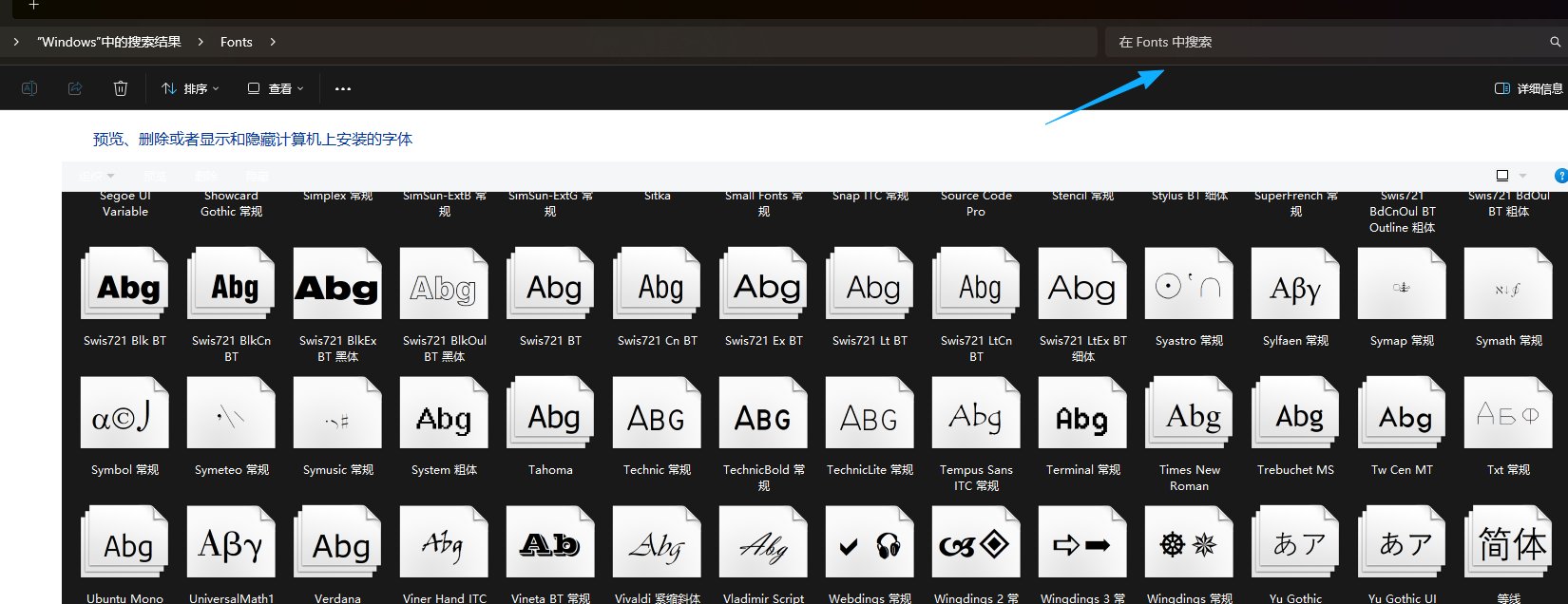Go to "Windows"中的搜索结果 breadcrumb
The height and width of the screenshot is (604, 1568).
108,42
